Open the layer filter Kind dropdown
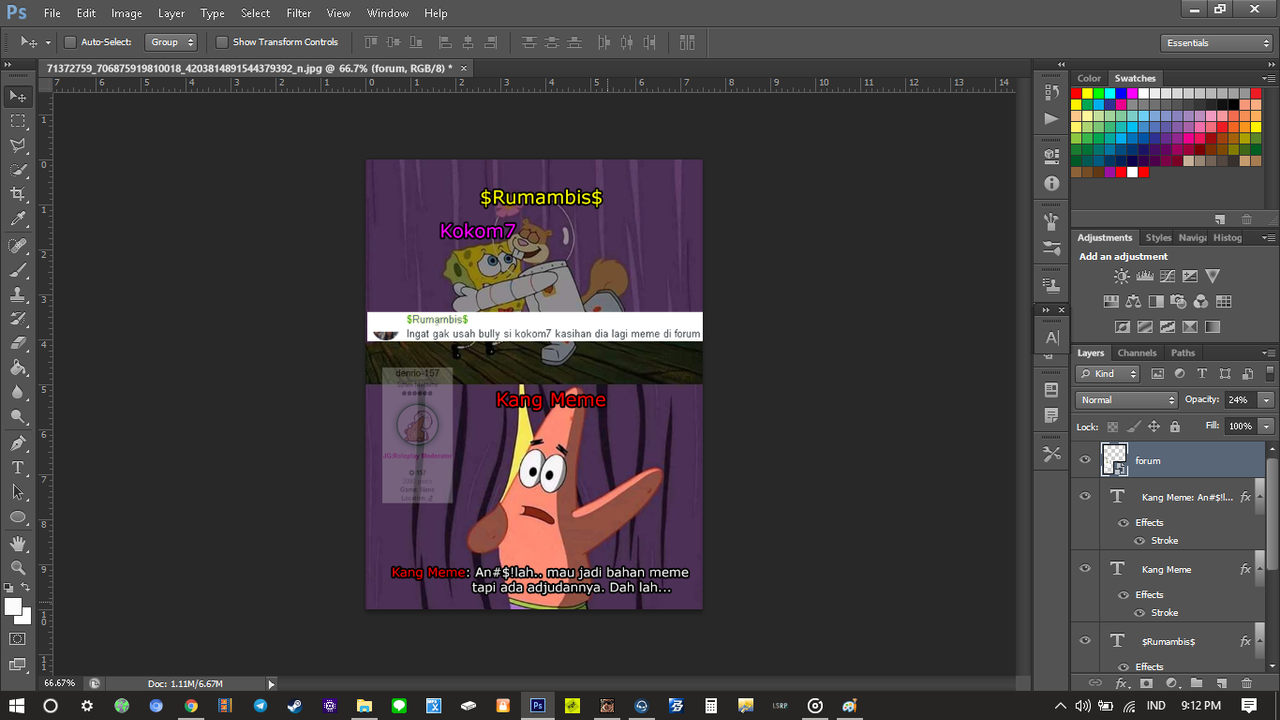This screenshot has width=1280, height=720. 1108,374
